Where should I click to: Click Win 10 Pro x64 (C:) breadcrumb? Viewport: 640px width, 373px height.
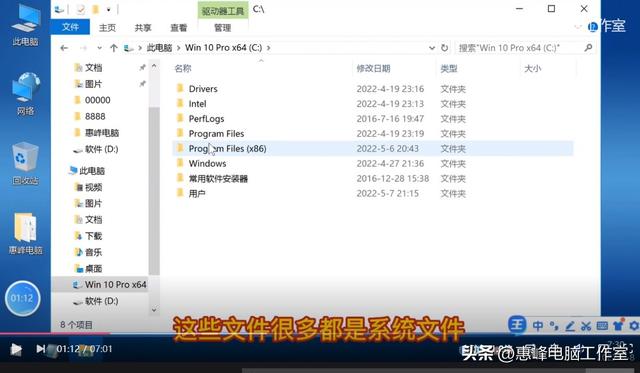[223, 48]
